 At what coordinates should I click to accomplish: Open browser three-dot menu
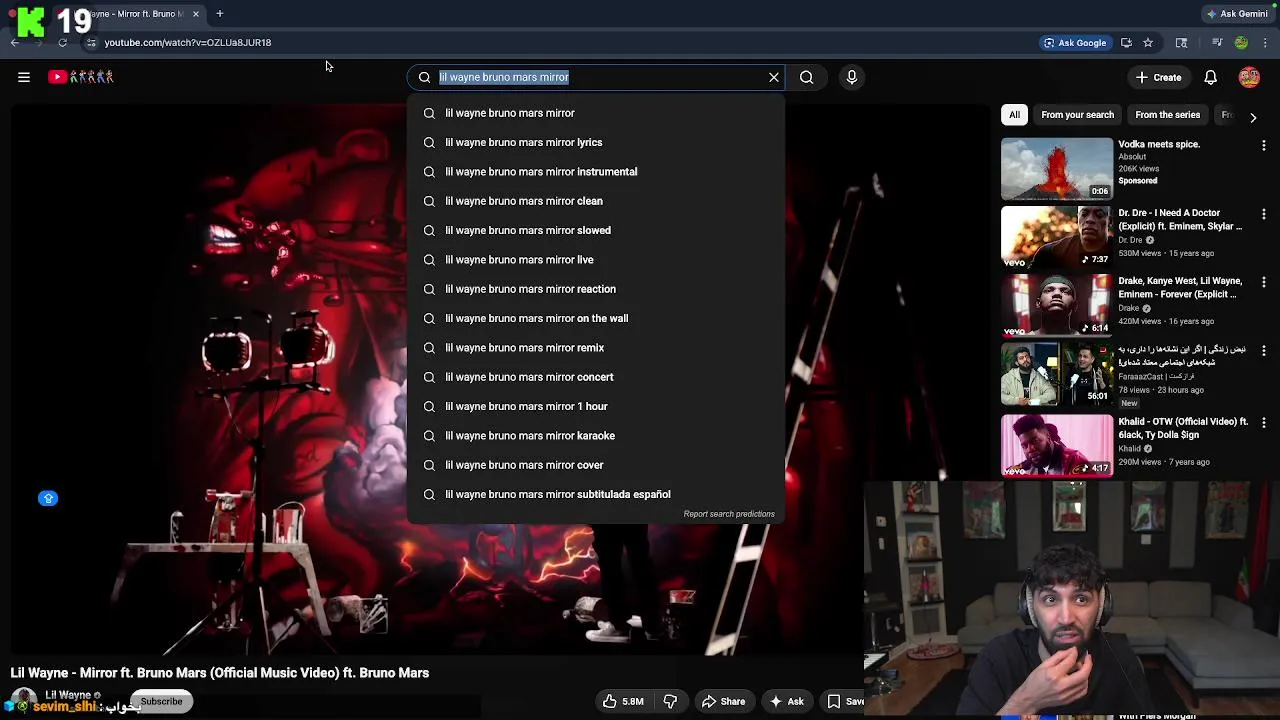[1266, 43]
